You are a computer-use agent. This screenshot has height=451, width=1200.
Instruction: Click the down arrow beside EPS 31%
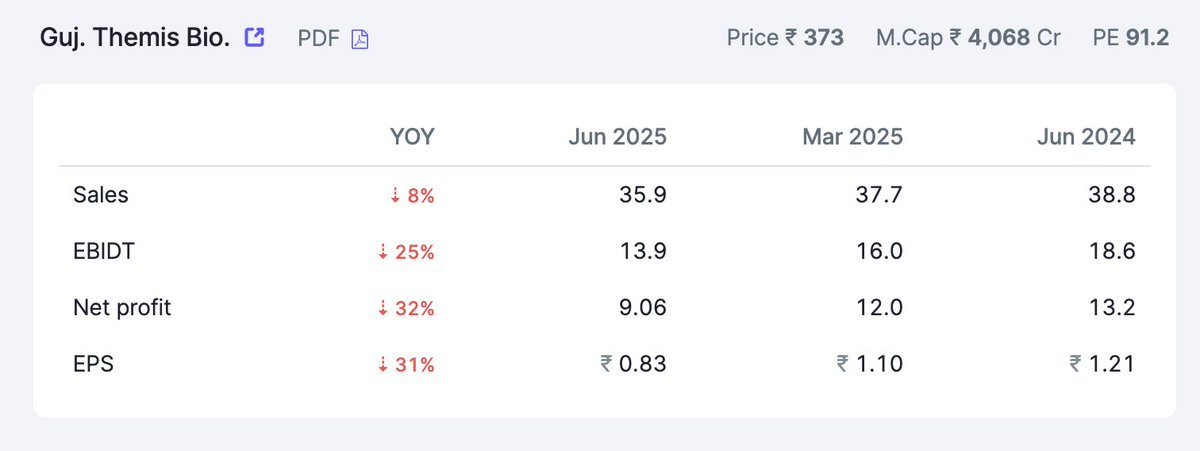pyautogui.click(x=384, y=365)
